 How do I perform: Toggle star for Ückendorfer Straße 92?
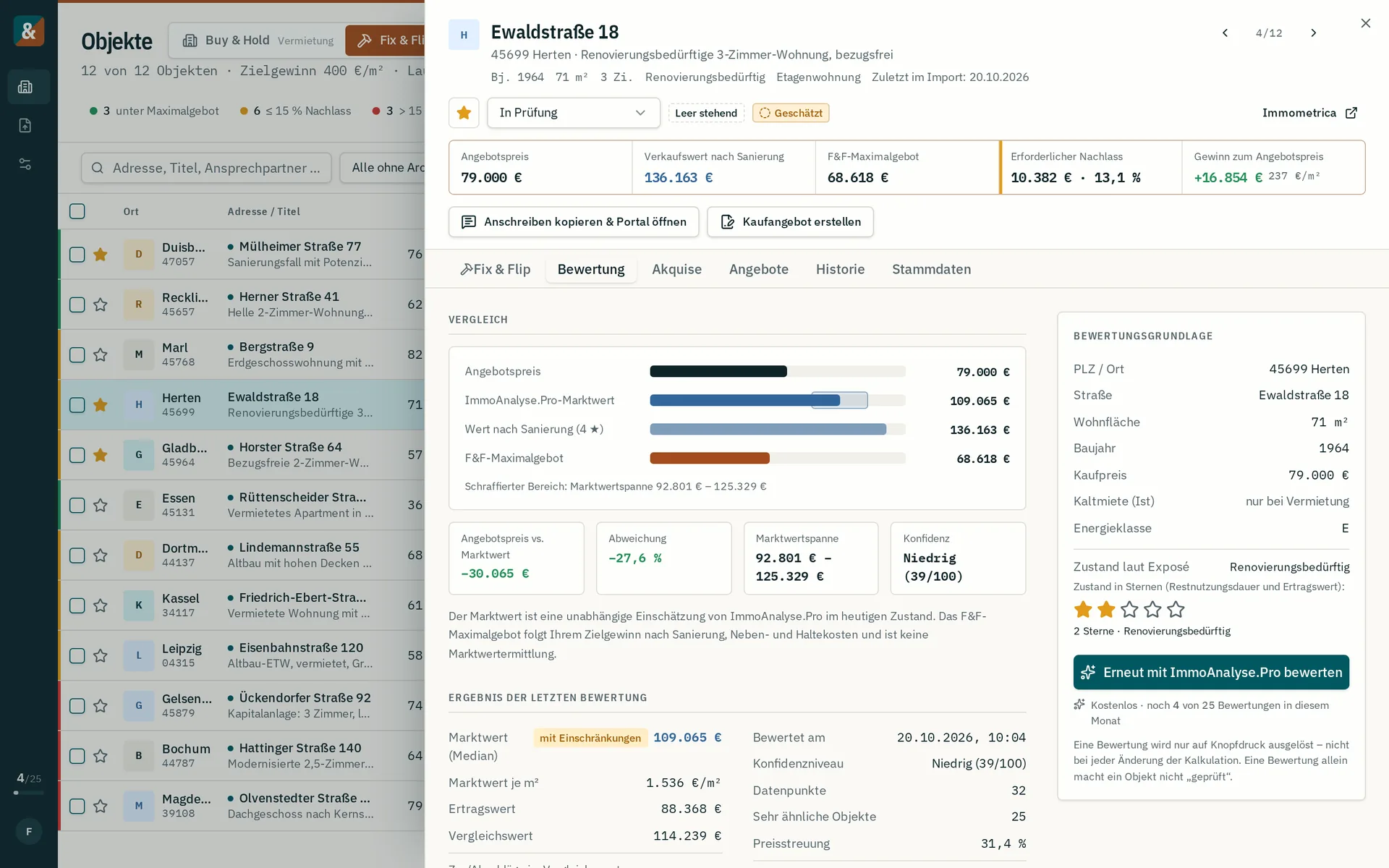101,706
